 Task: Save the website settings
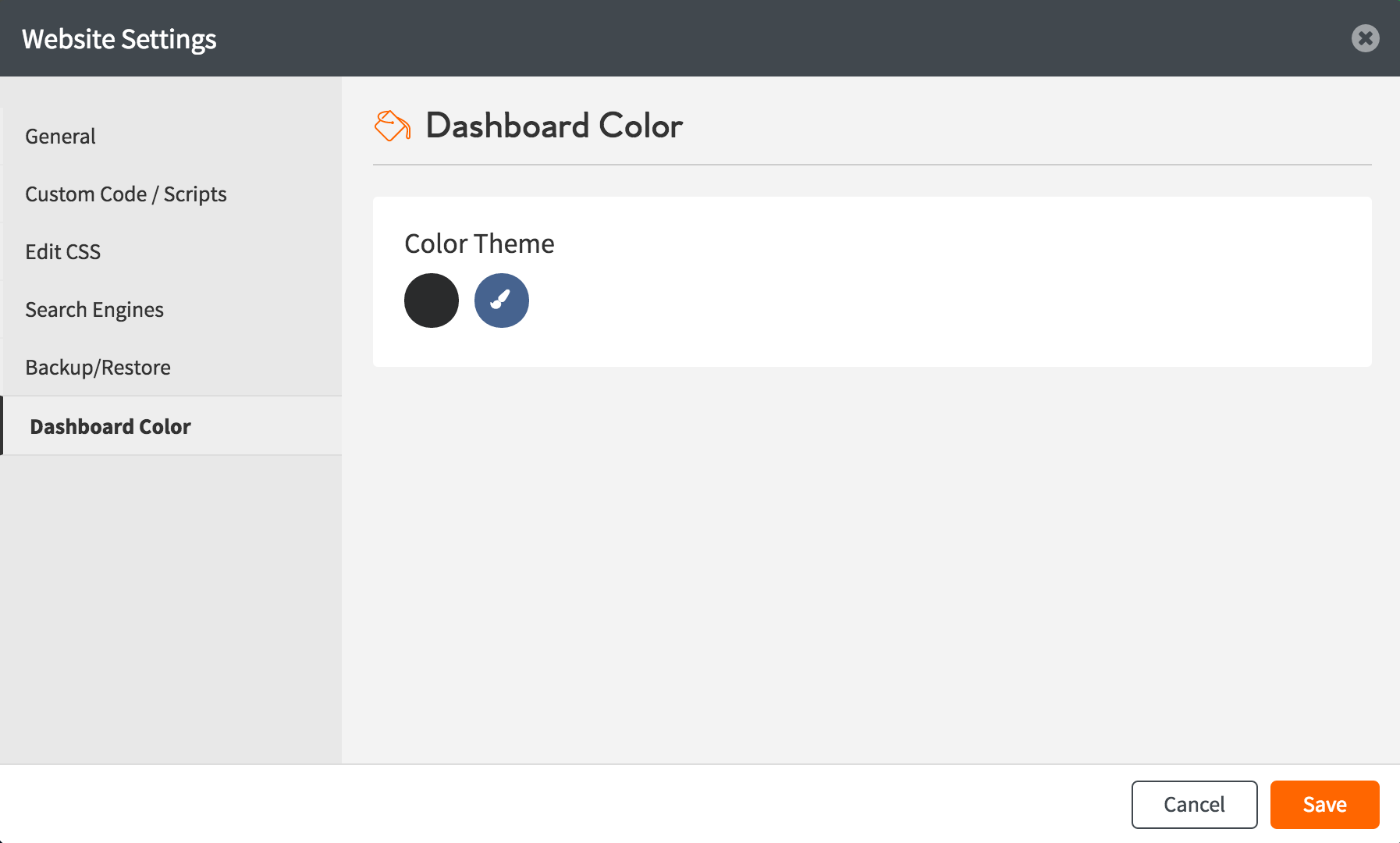pyautogui.click(x=1324, y=805)
